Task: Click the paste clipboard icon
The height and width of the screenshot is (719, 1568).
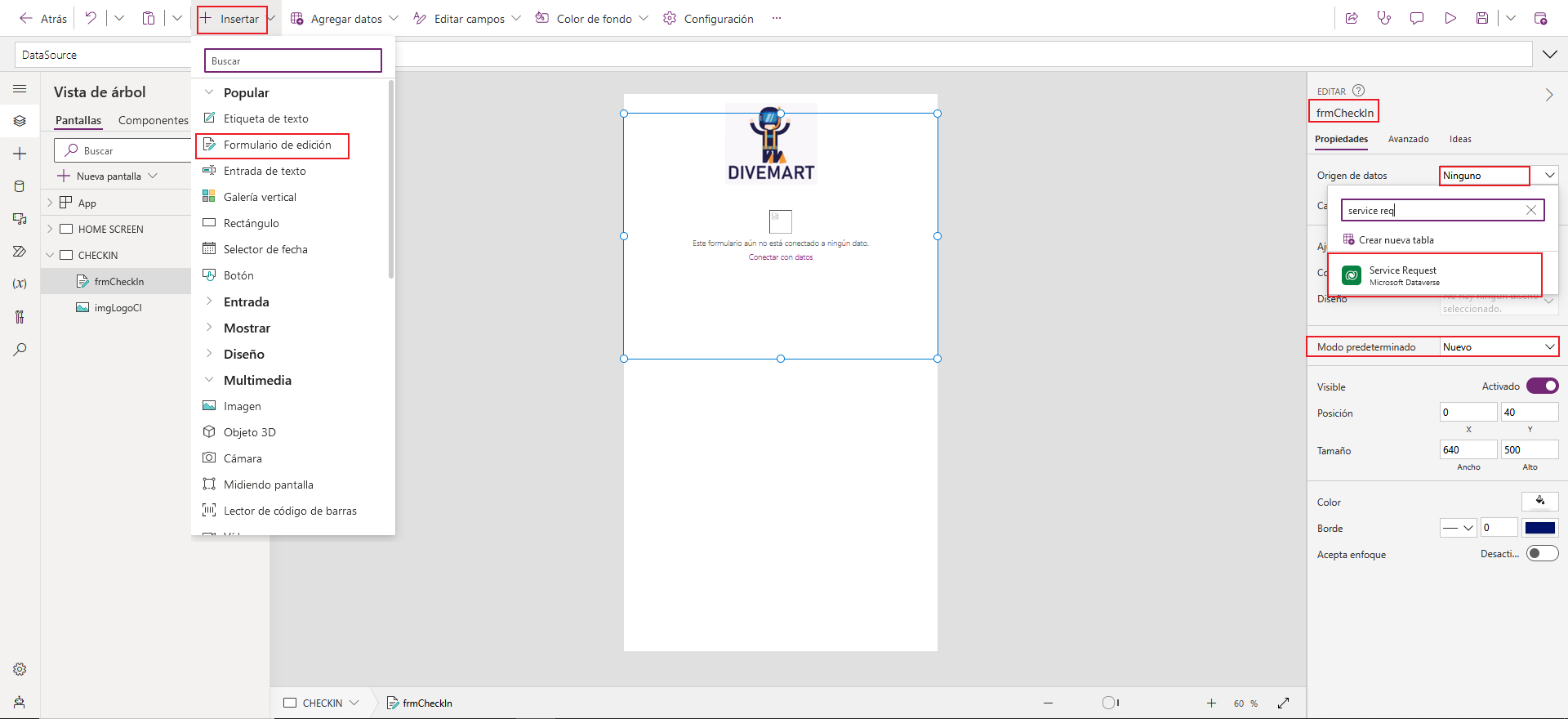Action: (149, 18)
